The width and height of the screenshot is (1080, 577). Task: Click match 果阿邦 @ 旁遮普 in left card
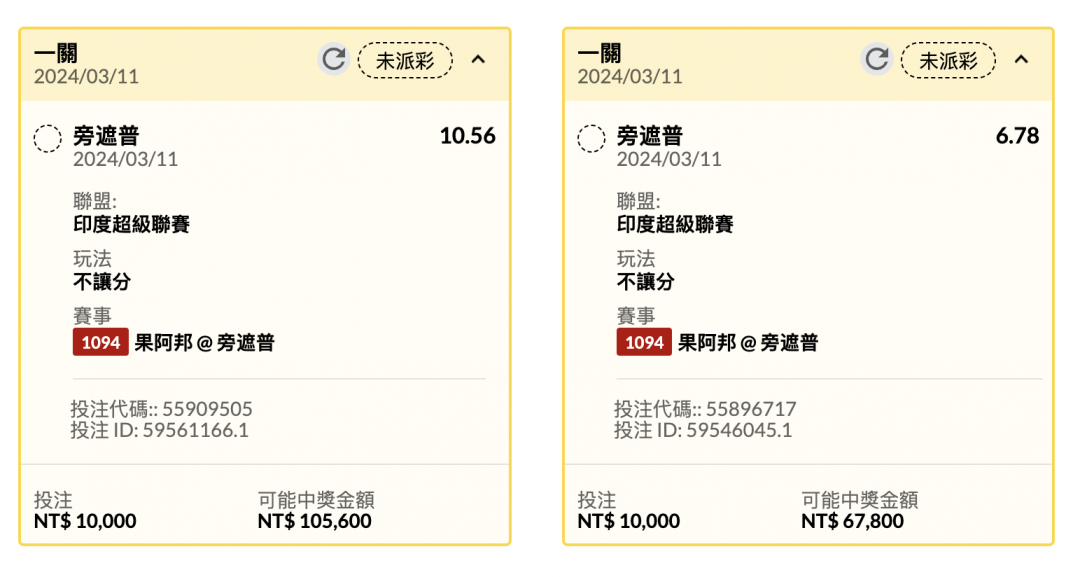[205, 342]
